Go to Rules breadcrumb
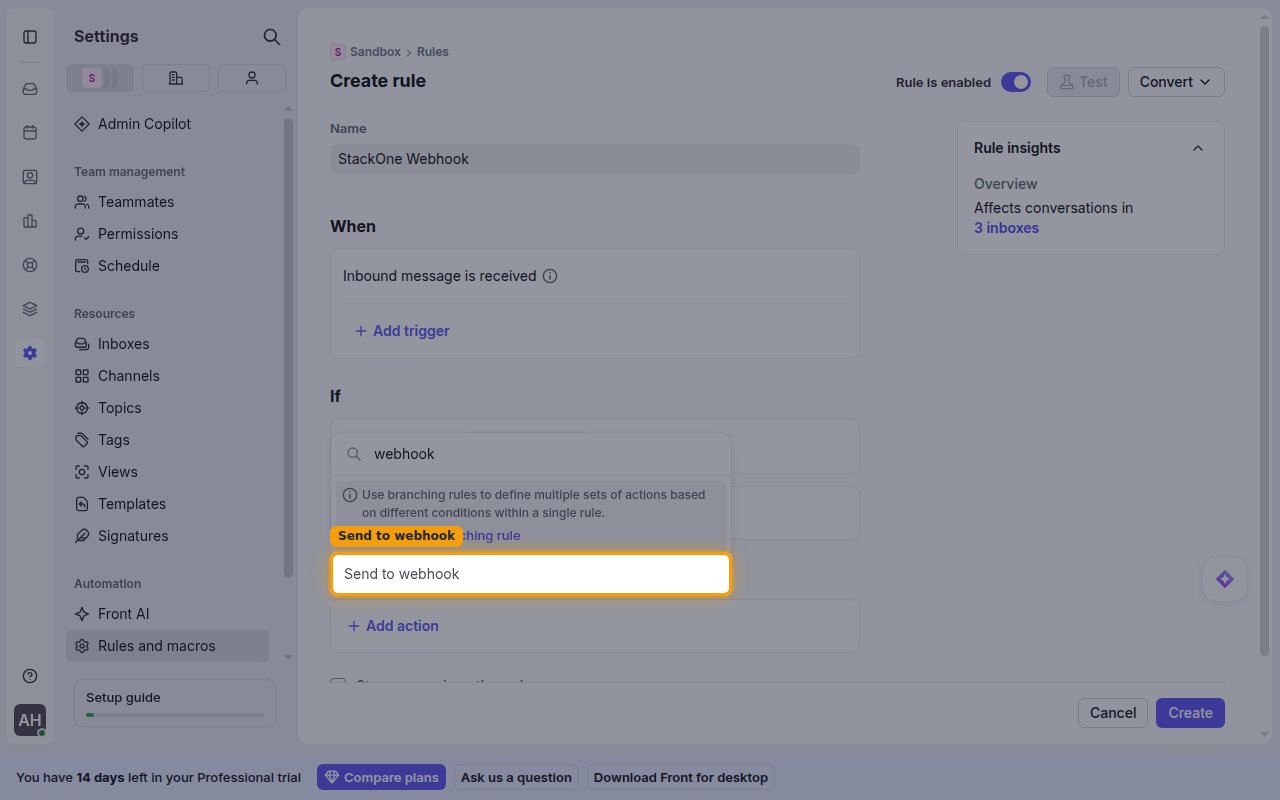The width and height of the screenshot is (1280, 800). (x=433, y=52)
